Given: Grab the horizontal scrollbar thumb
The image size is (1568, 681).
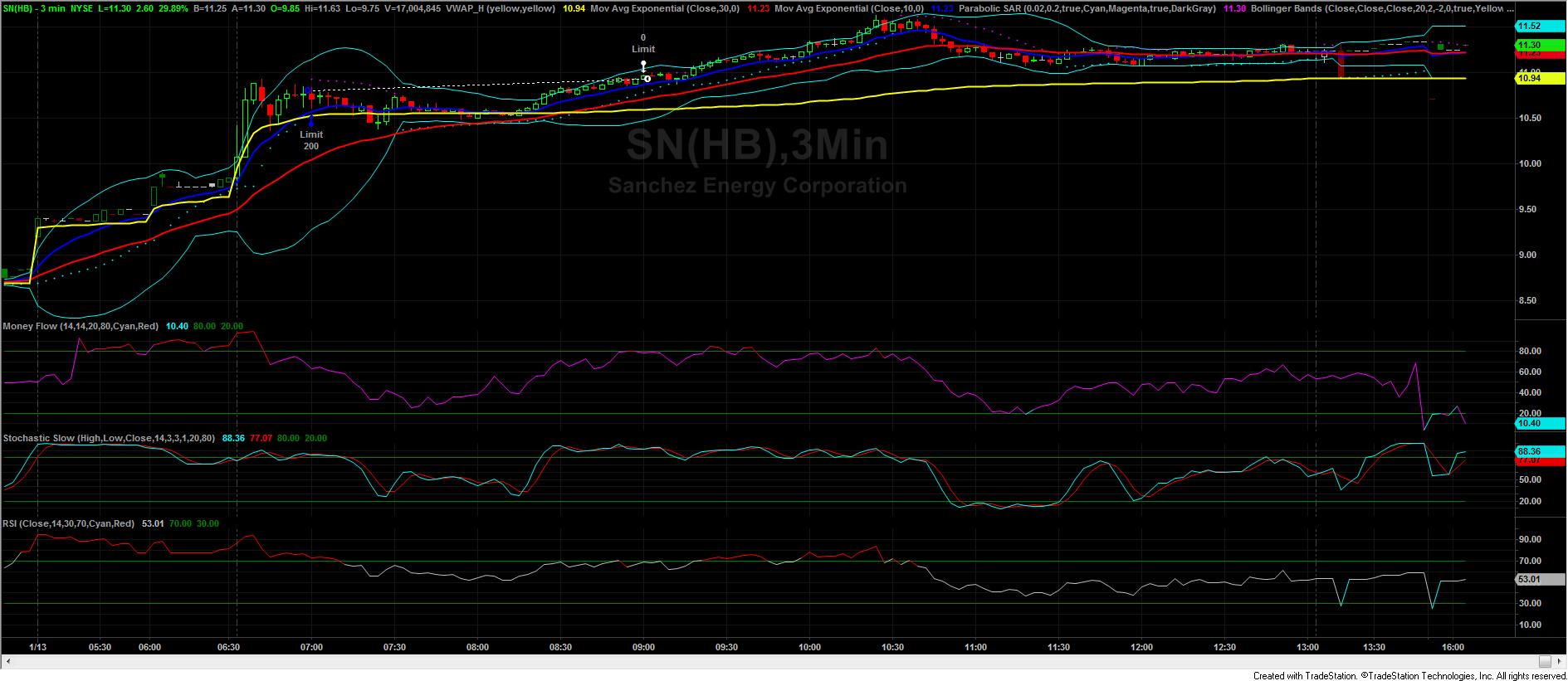Looking at the screenshot, I should click(1546, 661).
